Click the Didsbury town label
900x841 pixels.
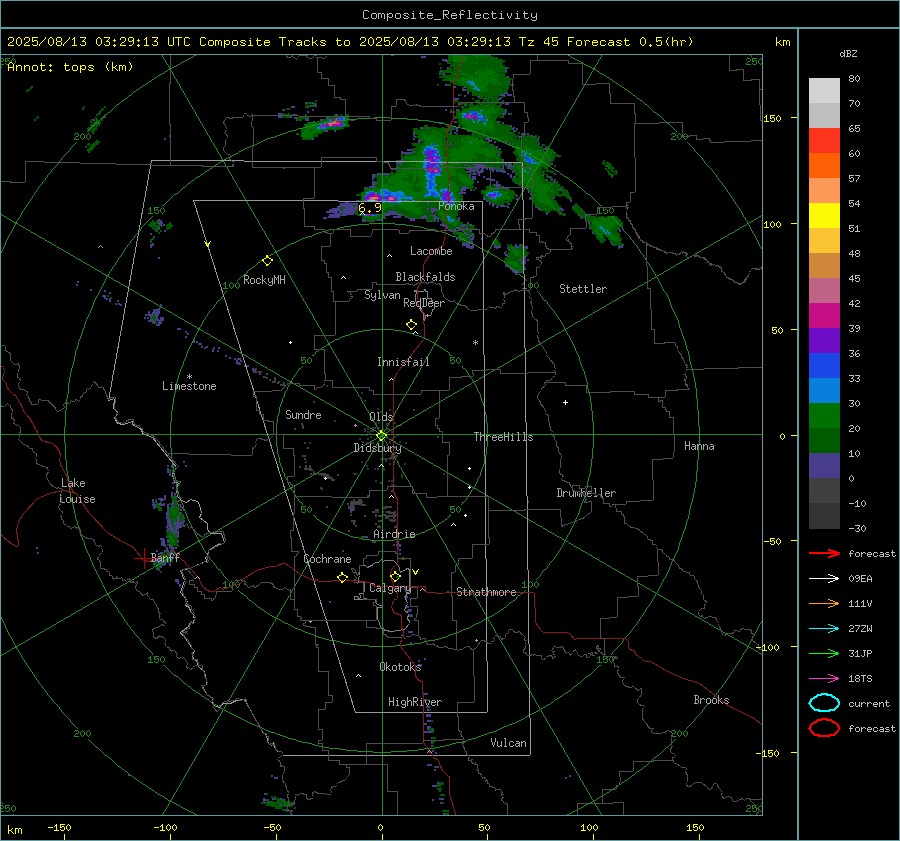tap(377, 448)
